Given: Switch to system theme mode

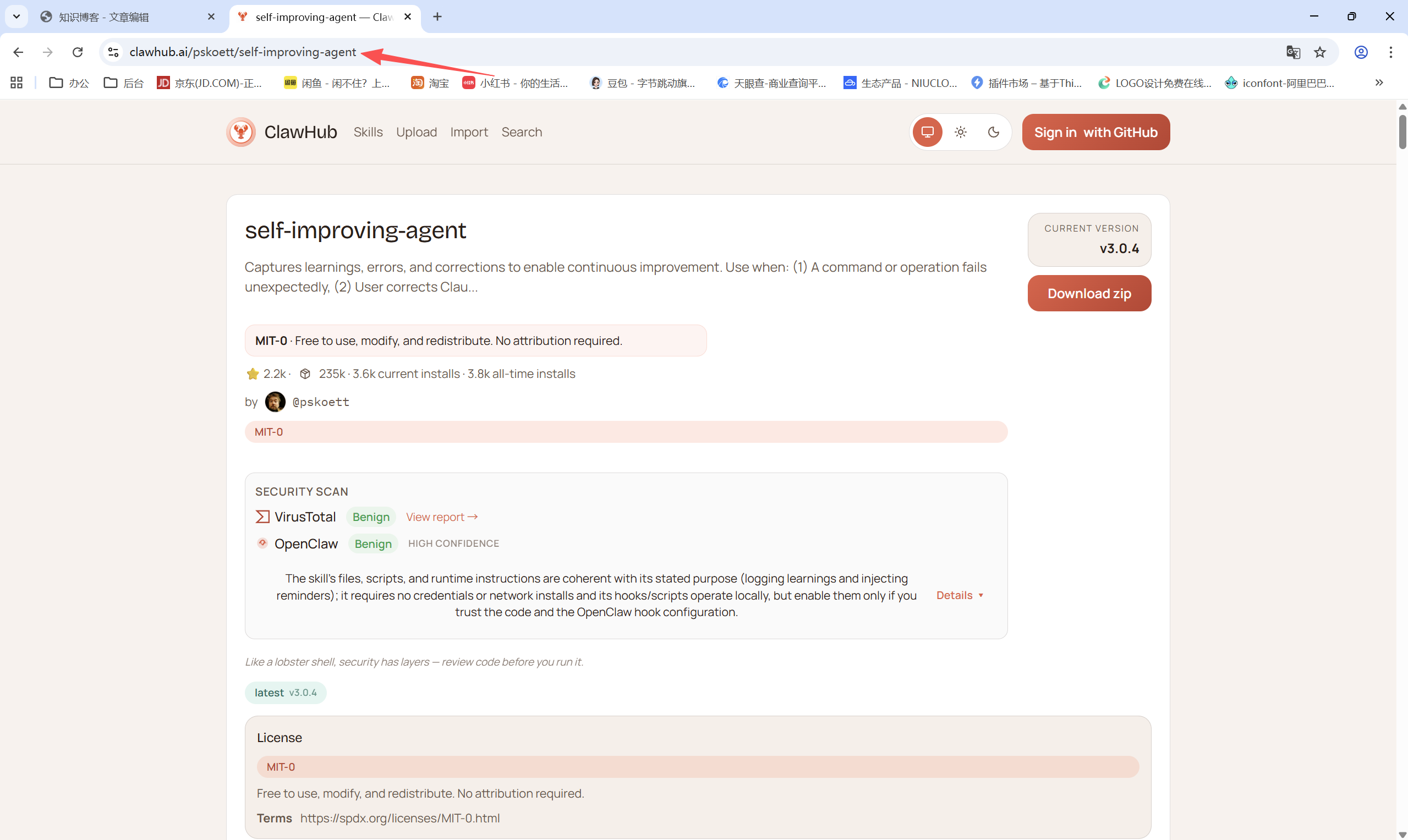Looking at the screenshot, I should coord(927,132).
